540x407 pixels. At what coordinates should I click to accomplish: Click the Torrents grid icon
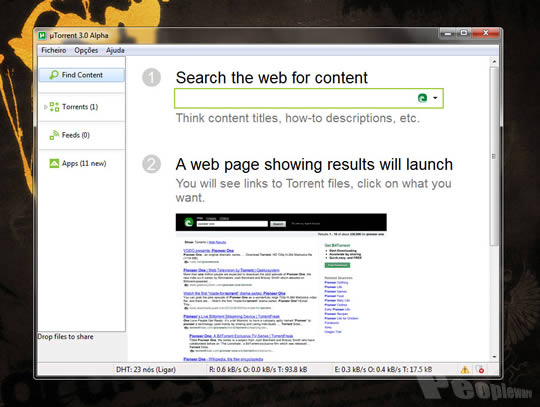[54, 107]
